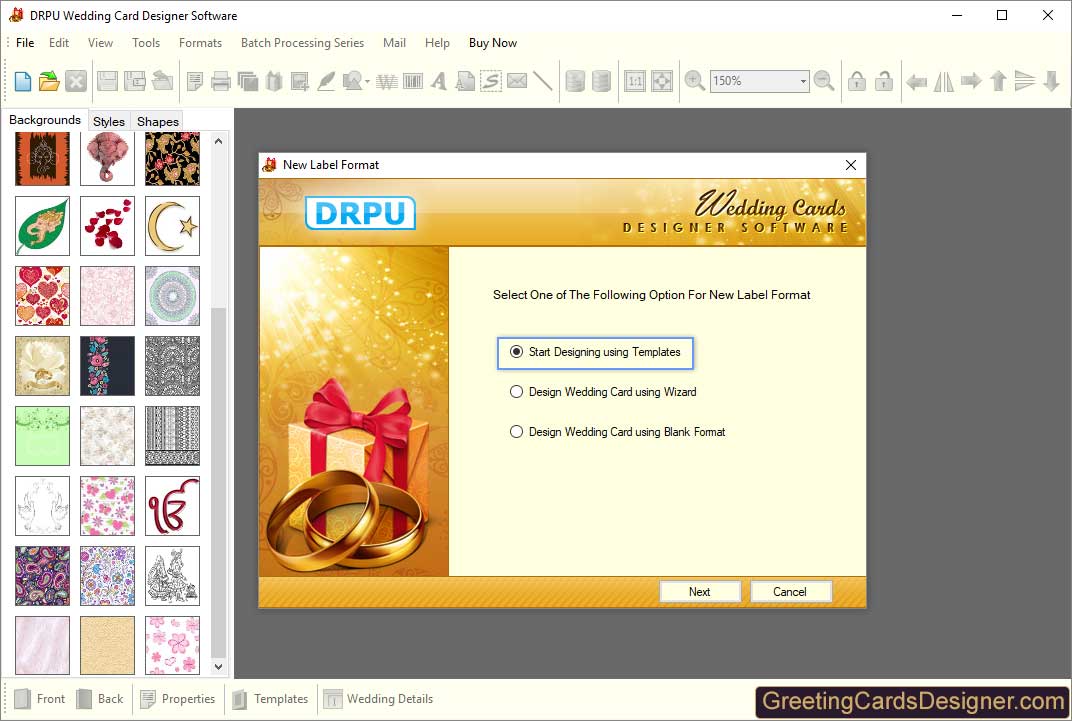Switch to the Backgrounds tab
Viewport: 1072px width, 721px height.
(44, 120)
